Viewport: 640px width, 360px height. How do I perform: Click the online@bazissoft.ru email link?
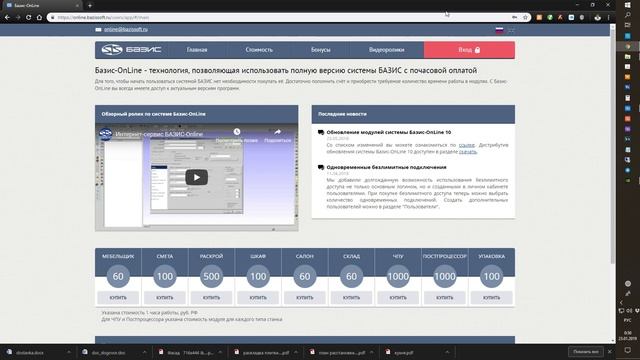(126, 29)
